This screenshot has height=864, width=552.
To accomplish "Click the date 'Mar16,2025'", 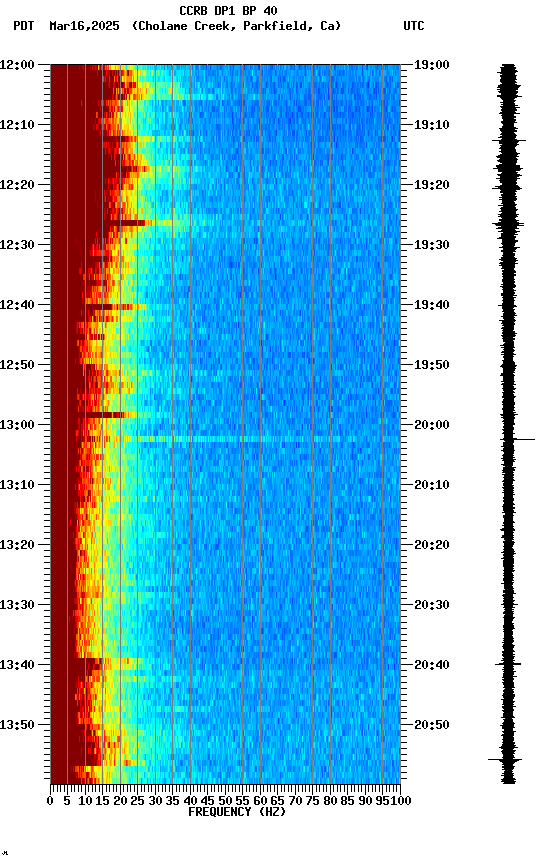I will [x=84, y=26].
